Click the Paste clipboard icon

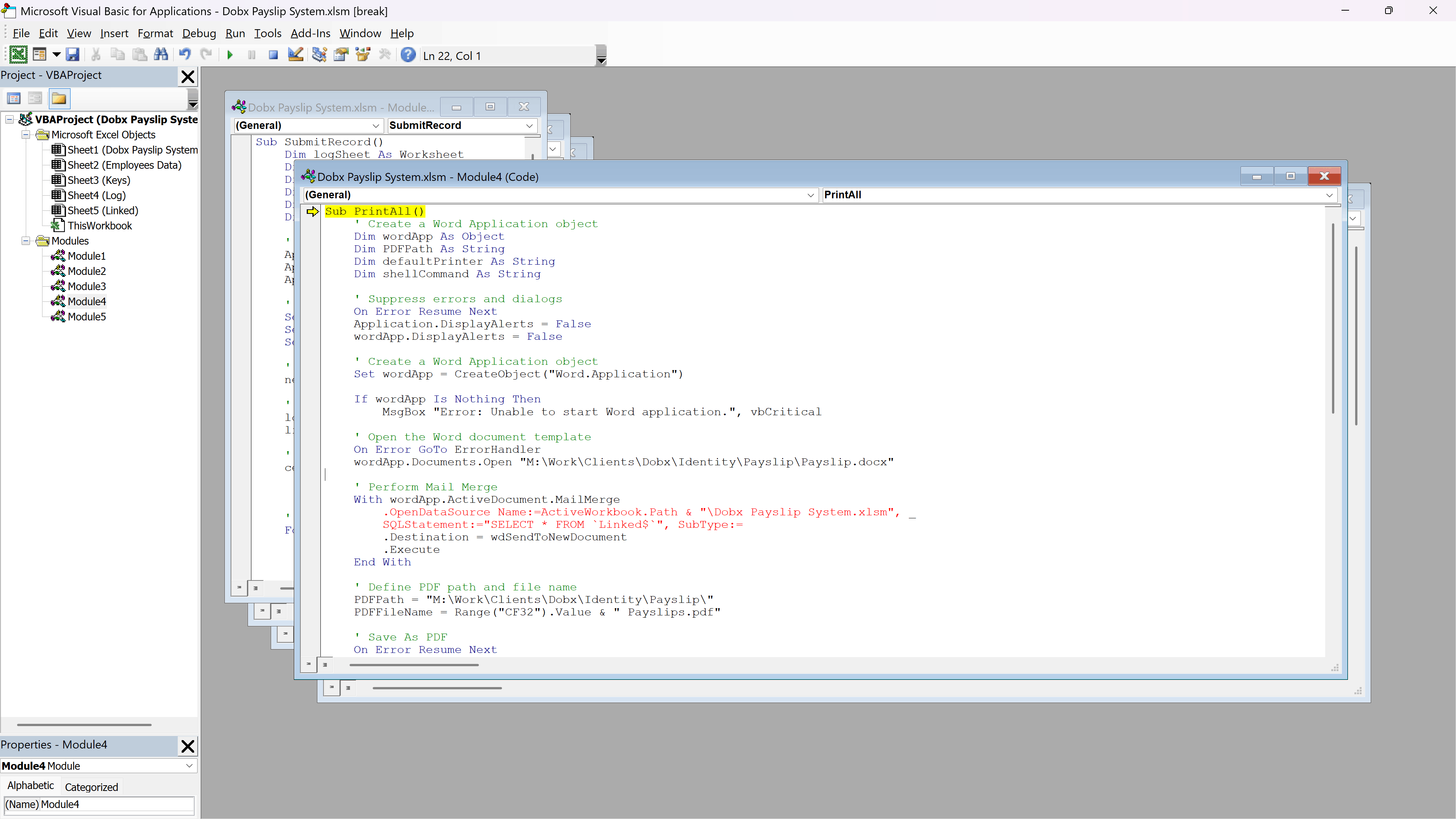click(139, 55)
